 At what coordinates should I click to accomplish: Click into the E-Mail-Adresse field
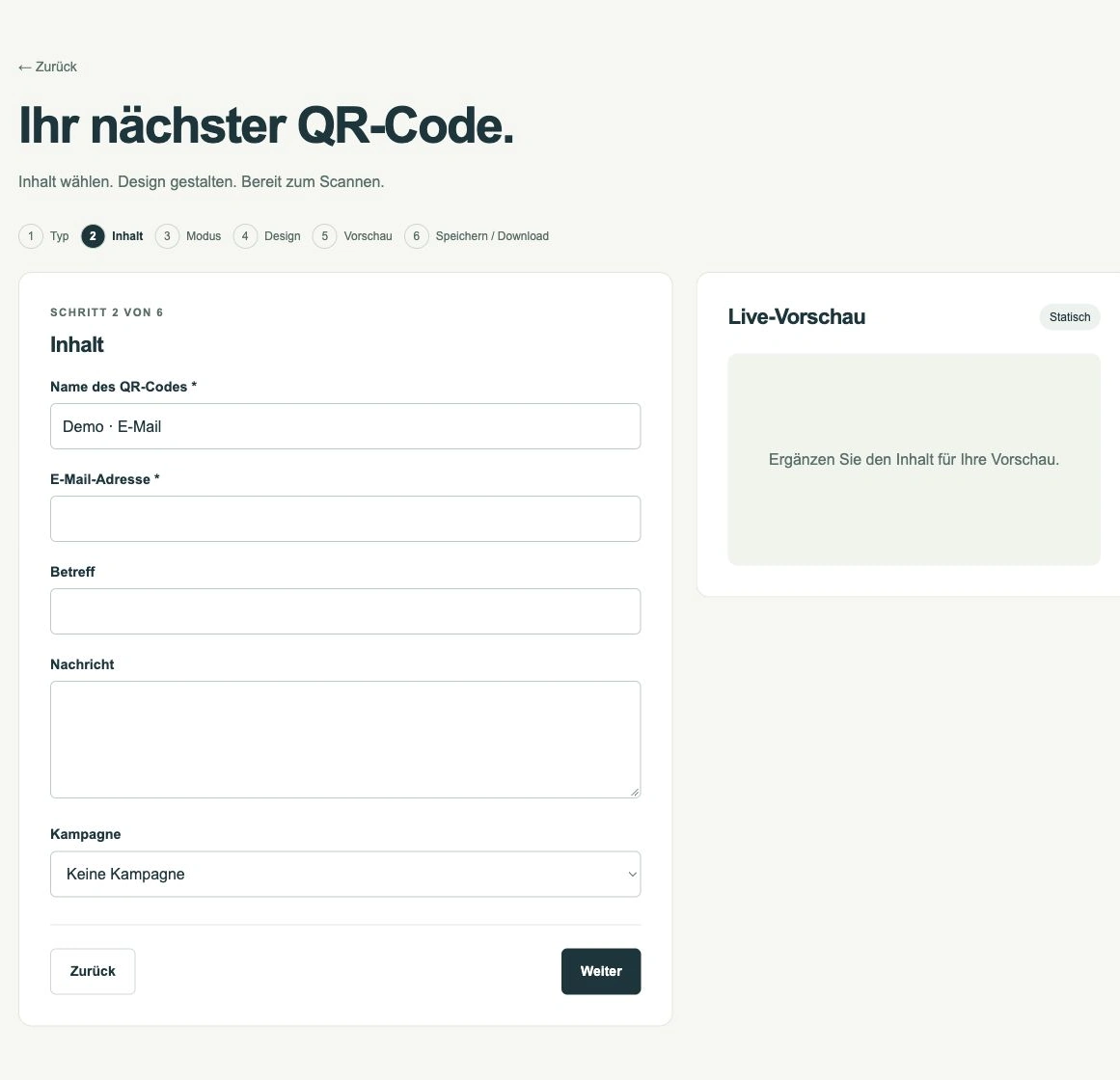click(345, 519)
